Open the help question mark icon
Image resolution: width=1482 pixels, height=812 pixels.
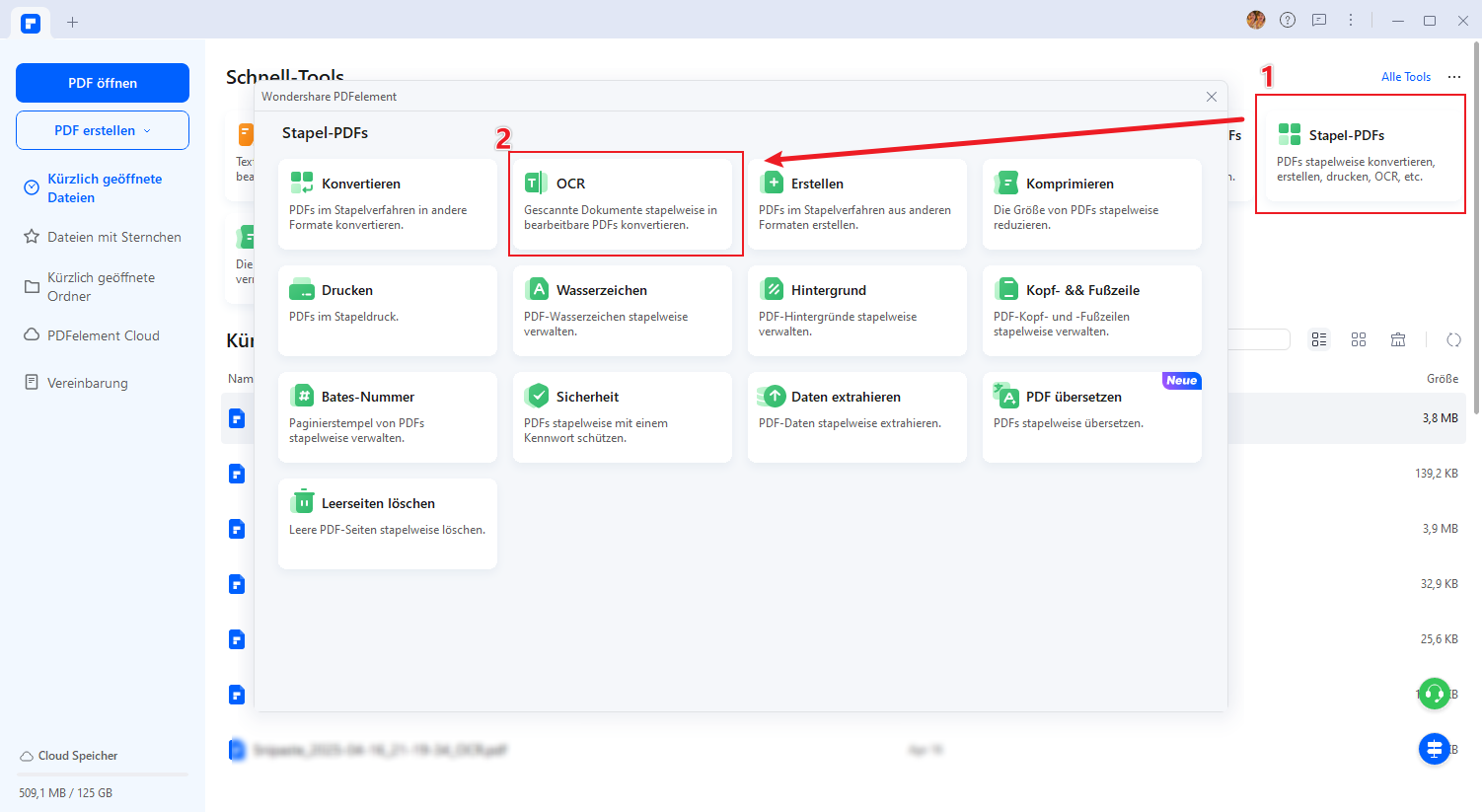coord(1288,20)
